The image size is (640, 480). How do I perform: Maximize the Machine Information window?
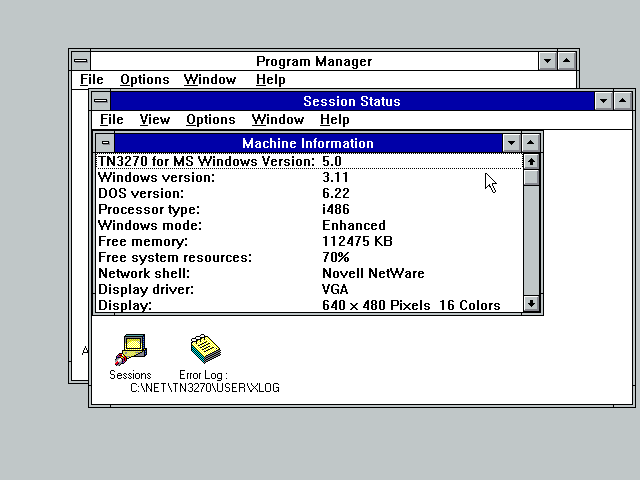pyautogui.click(x=531, y=143)
